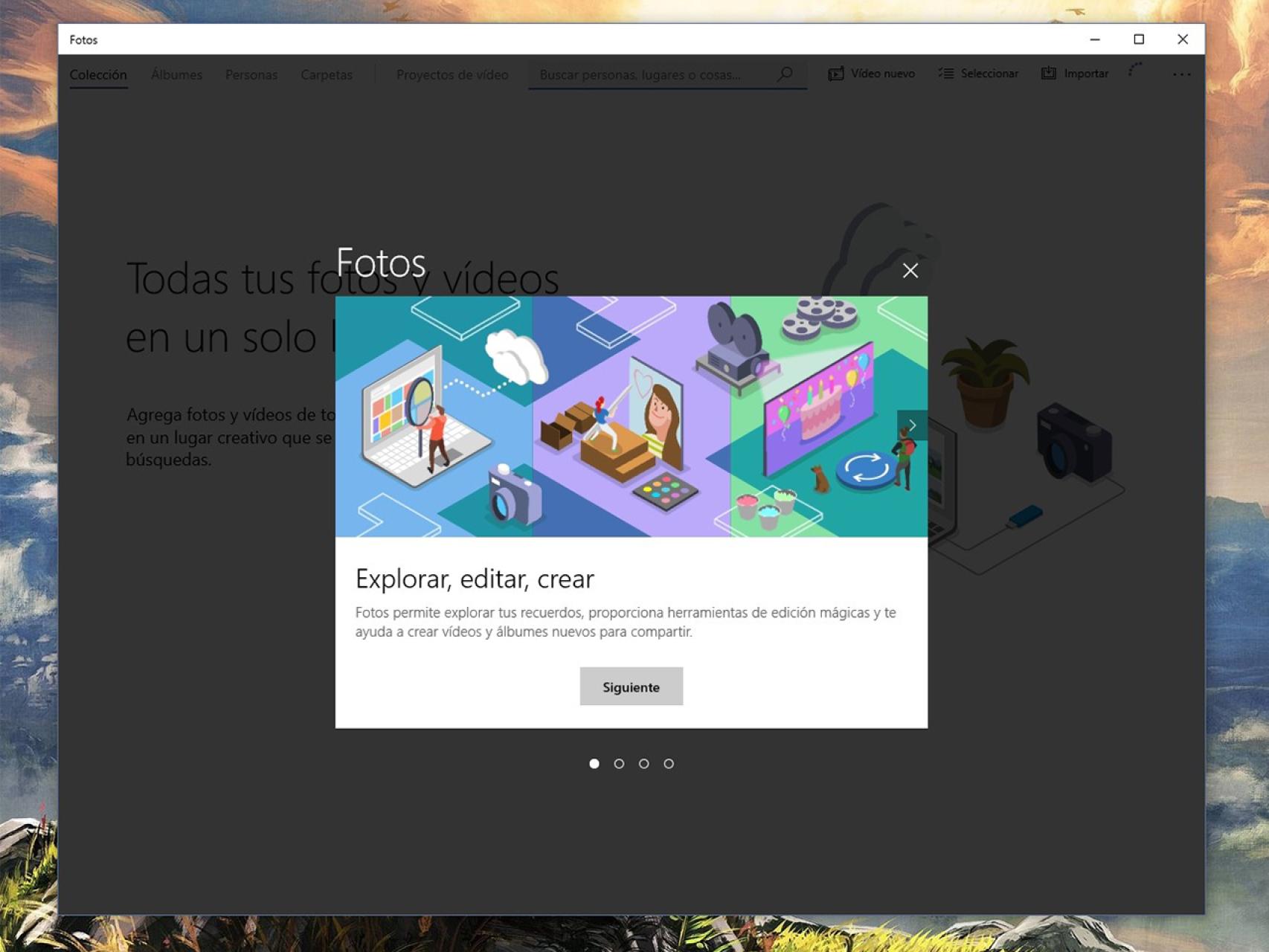Select the Colección tab
The image size is (1269, 952).
(98, 74)
